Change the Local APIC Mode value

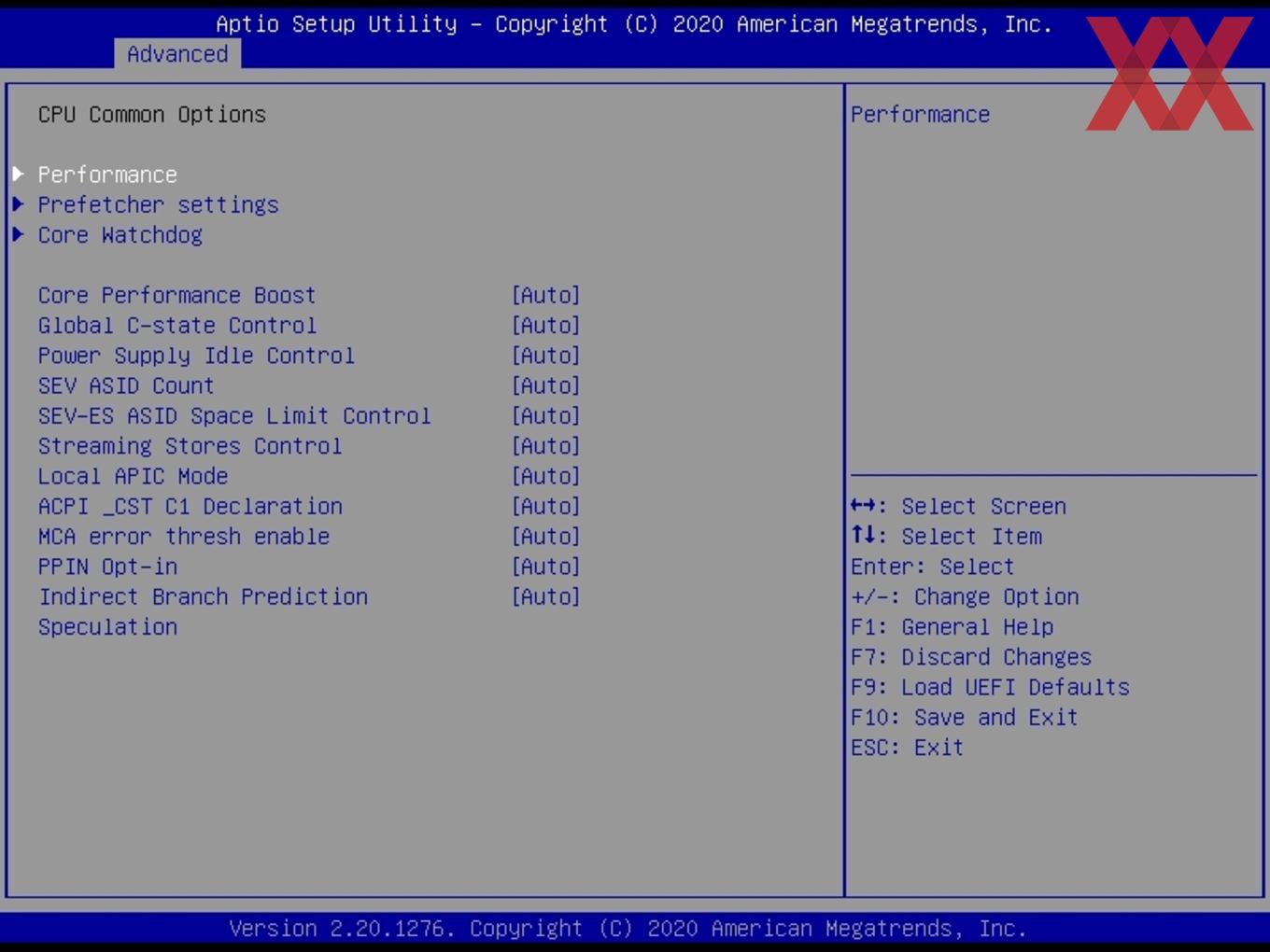(x=546, y=476)
